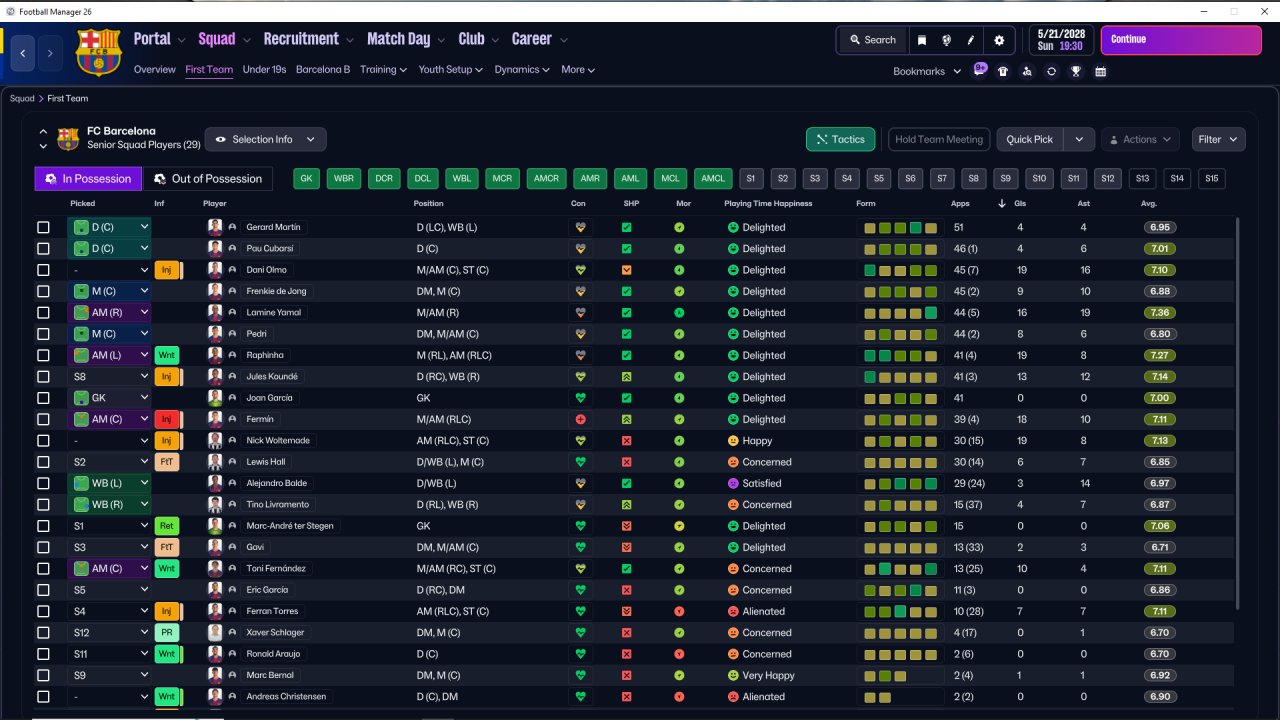Open the world globe icon in top bar

point(946,40)
